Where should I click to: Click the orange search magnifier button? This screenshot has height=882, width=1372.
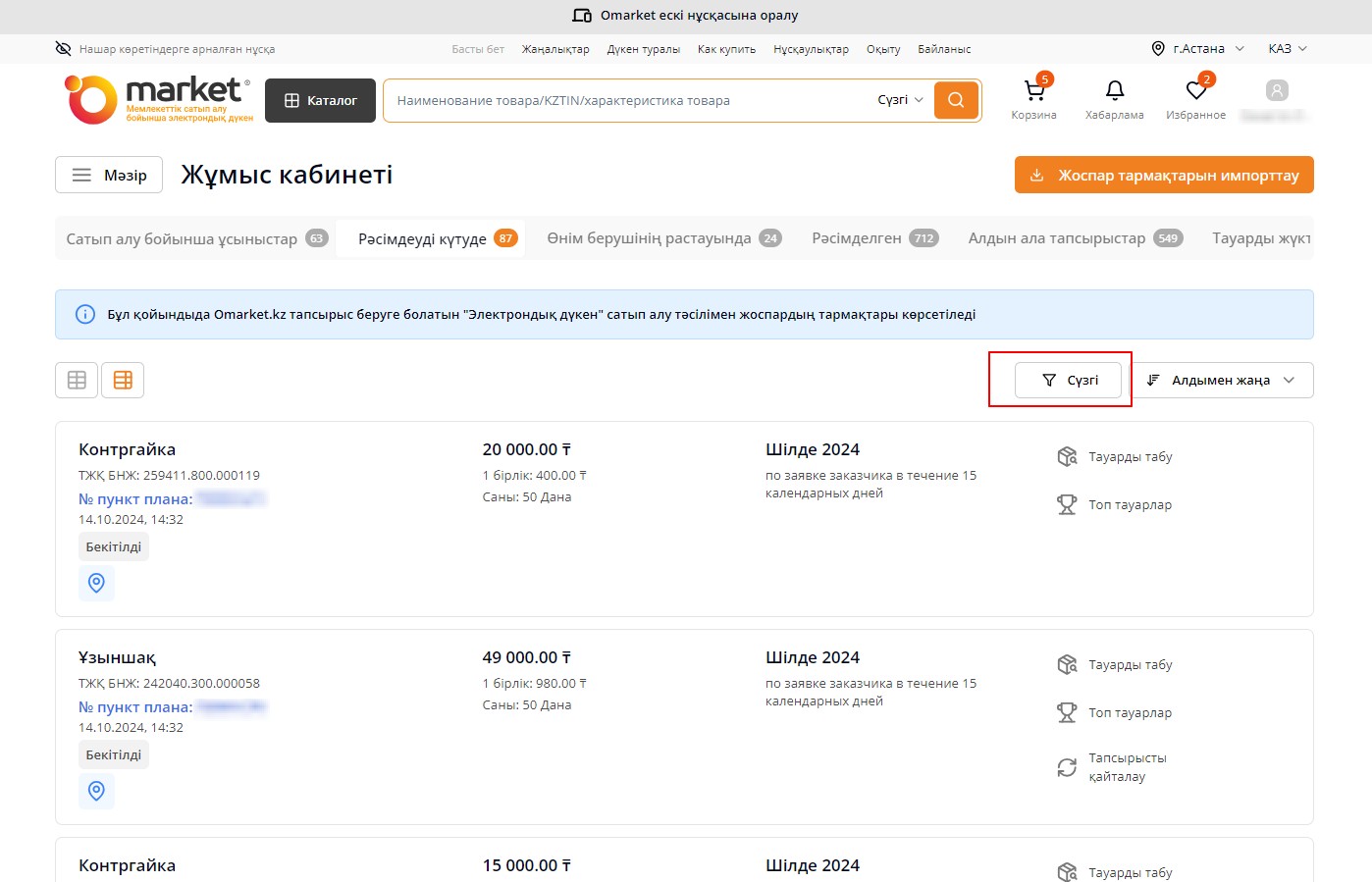click(x=956, y=100)
